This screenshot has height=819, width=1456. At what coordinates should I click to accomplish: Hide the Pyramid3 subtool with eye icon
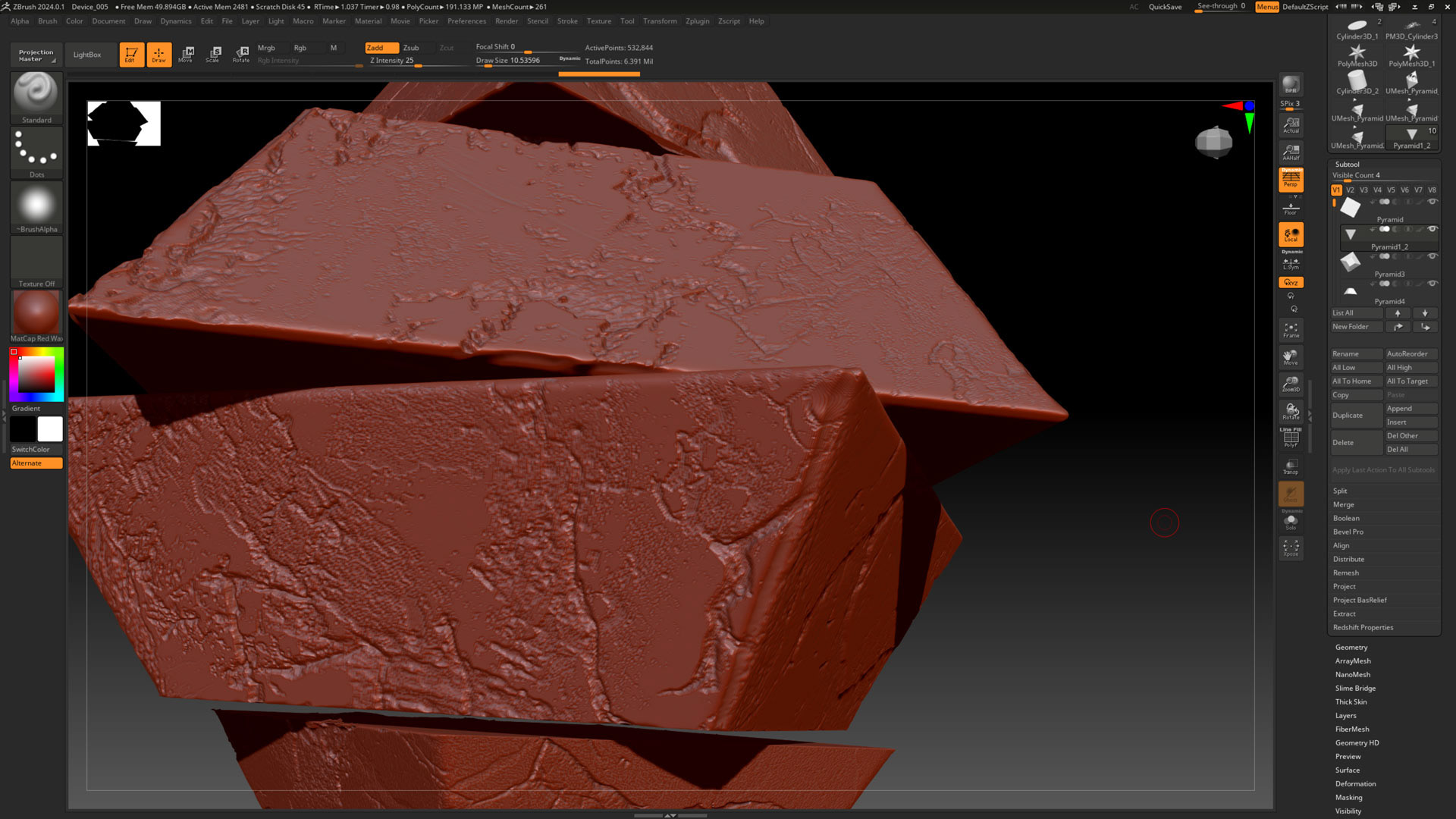pyautogui.click(x=1432, y=256)
